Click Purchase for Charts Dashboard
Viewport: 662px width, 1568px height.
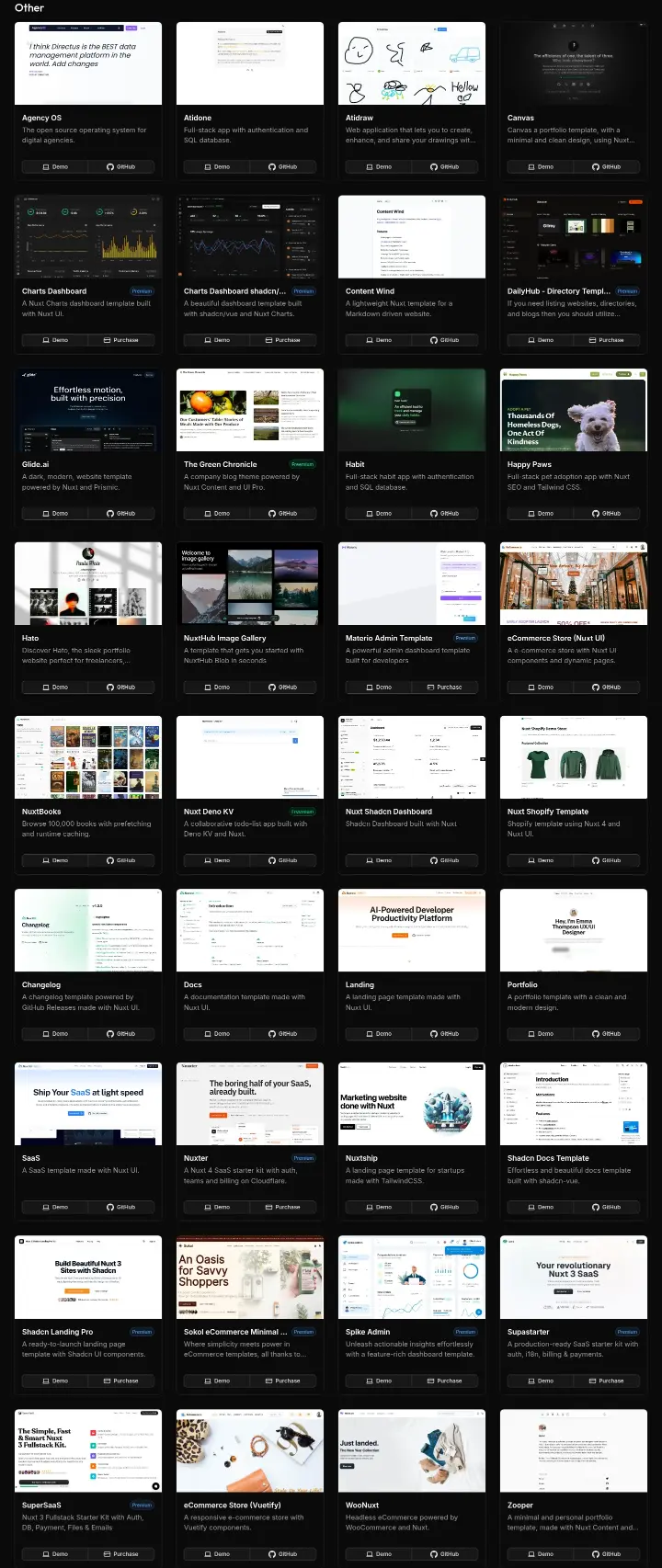point(121,340)
